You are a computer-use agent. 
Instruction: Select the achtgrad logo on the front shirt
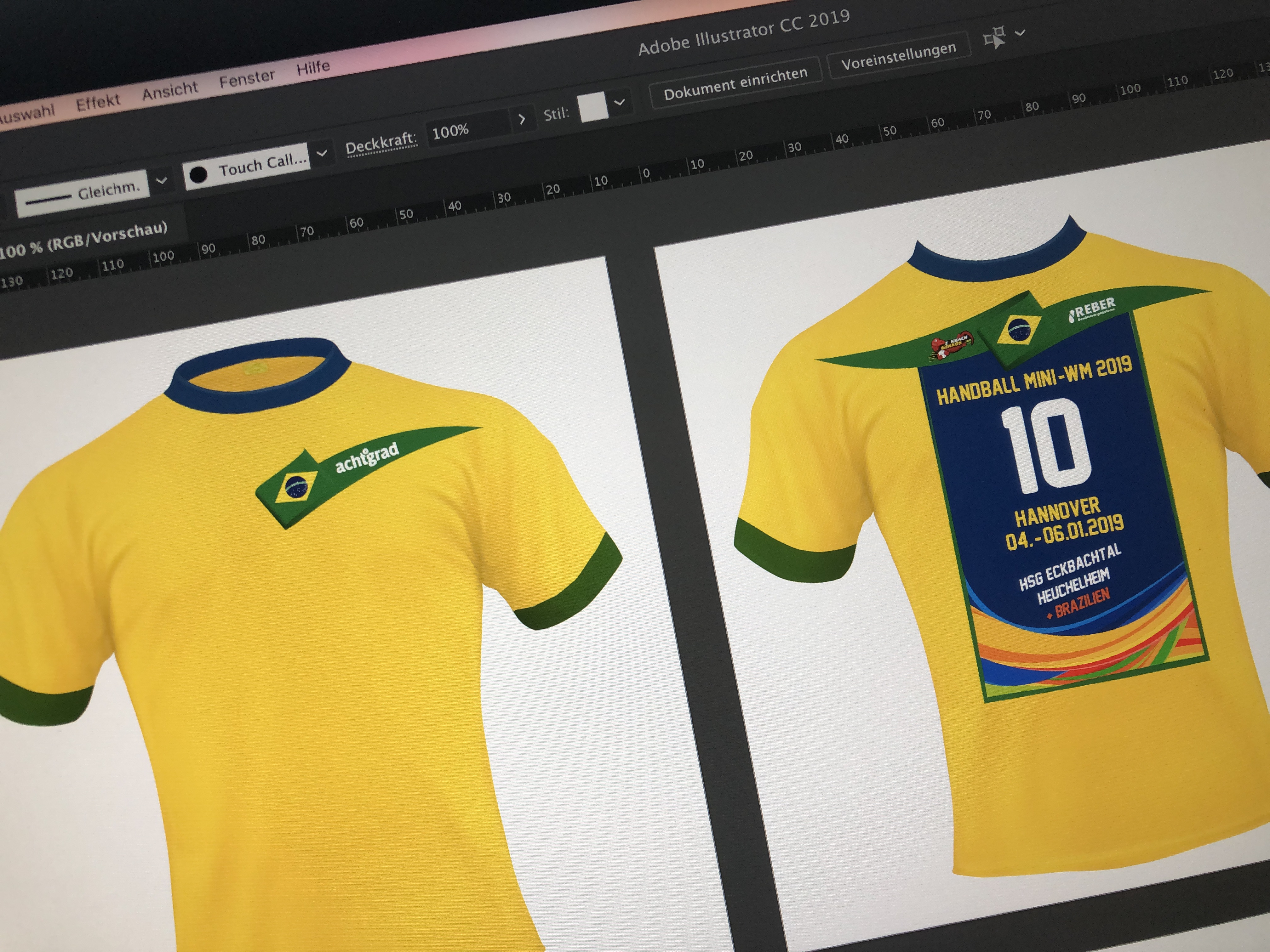(367, 459)
